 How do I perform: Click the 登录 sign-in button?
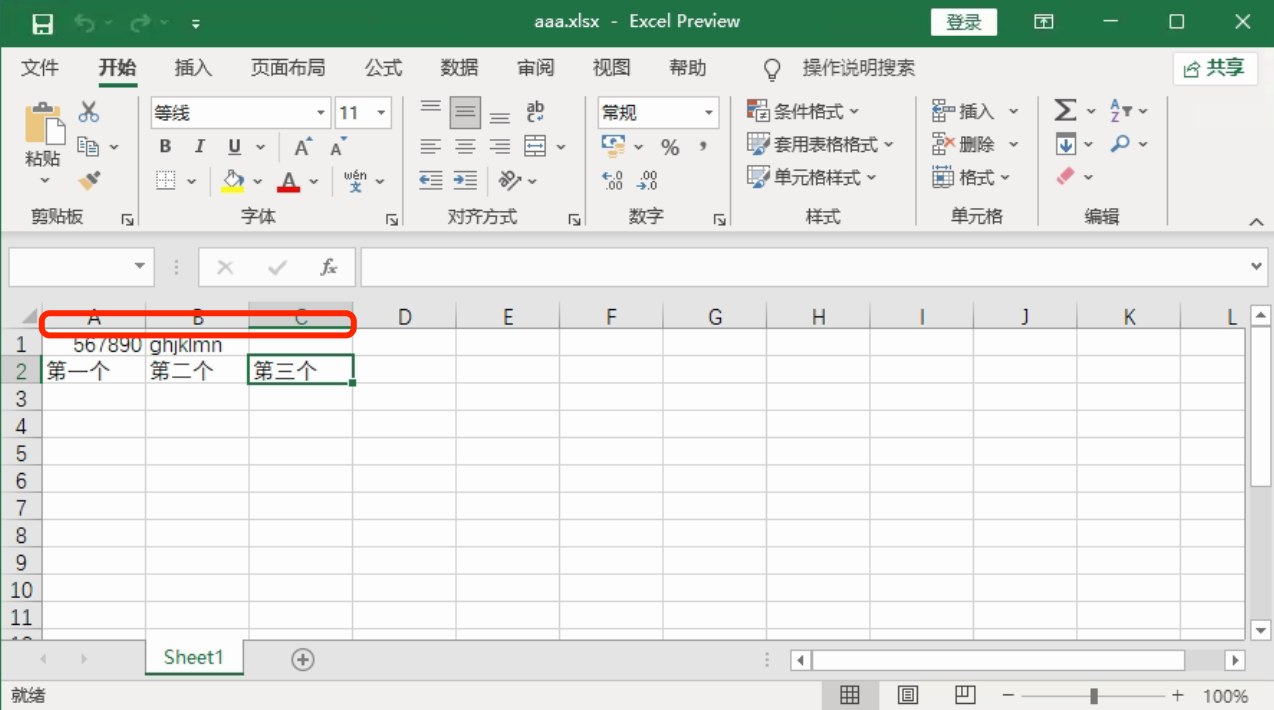click(x=963, y=22)
